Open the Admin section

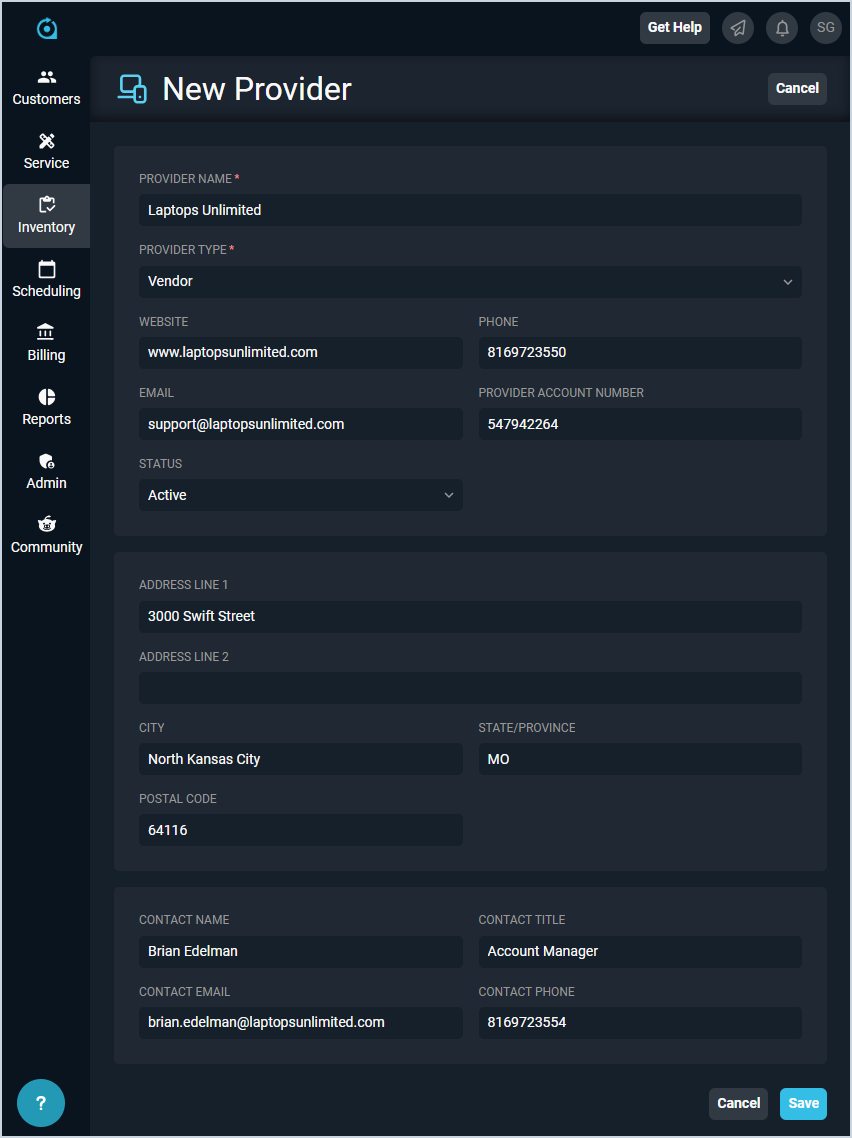coord(46,472)
